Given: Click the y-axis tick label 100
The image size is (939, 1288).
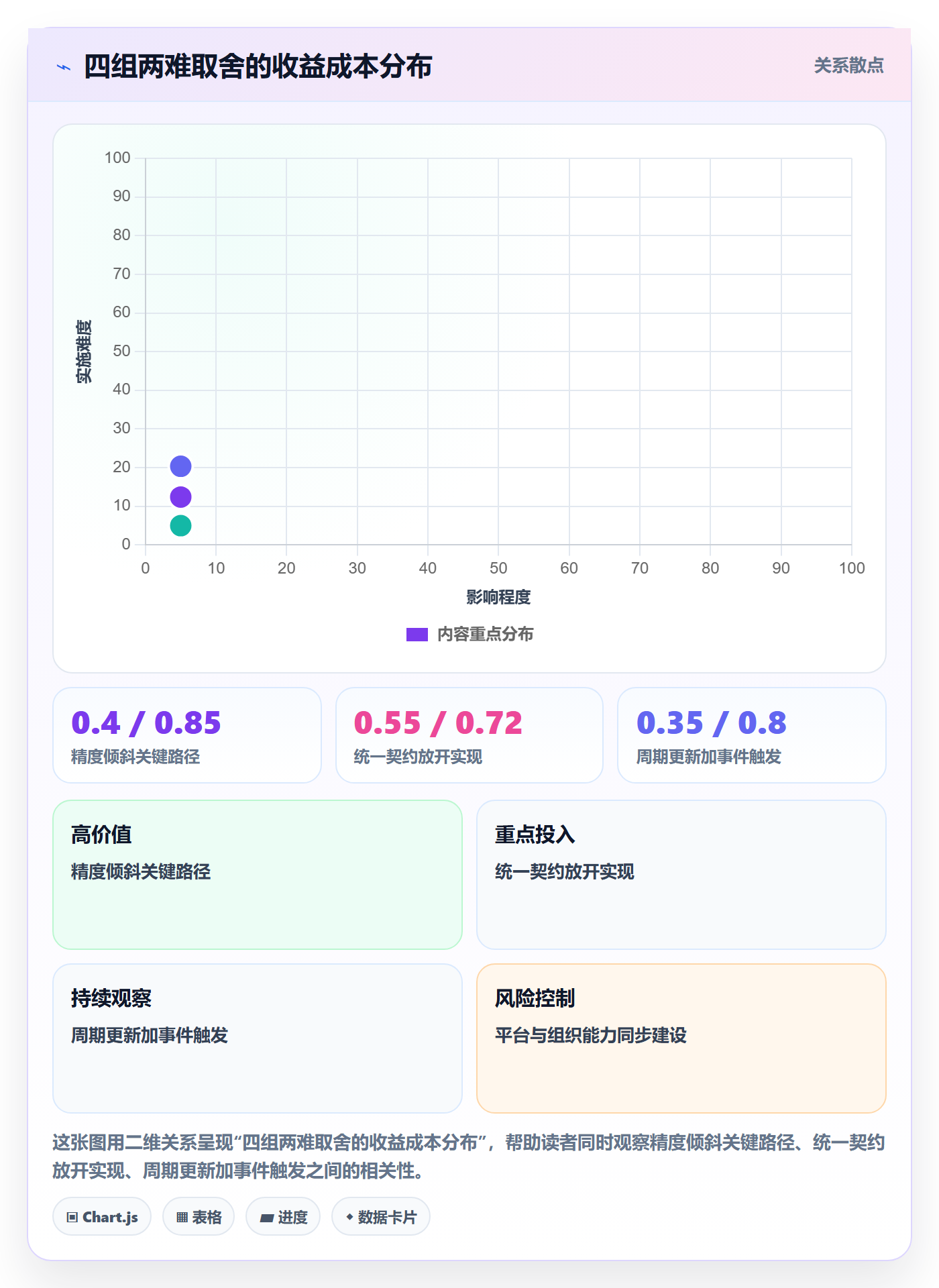Looking at the screenshot, I should tap(117, 158).
